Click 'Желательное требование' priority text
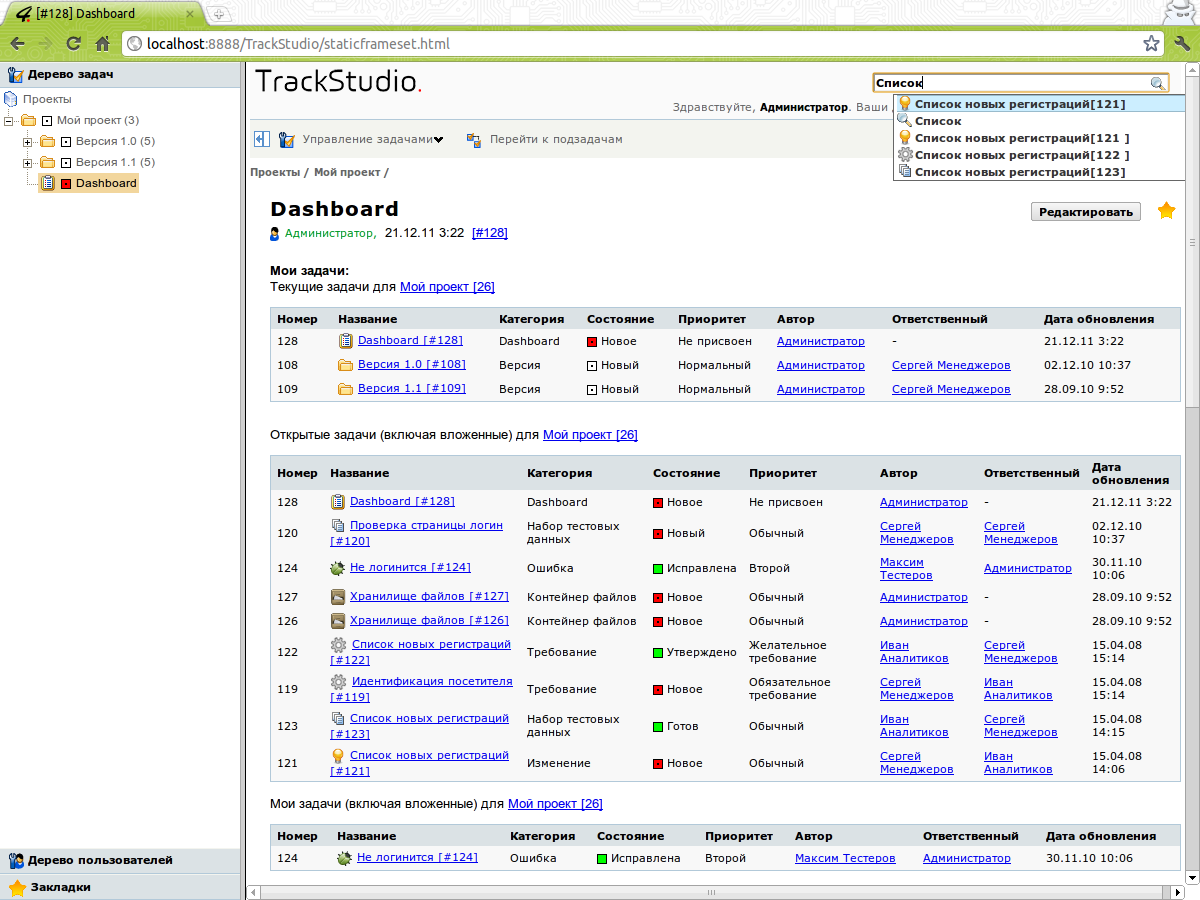This screenshot has width=1200, height=900. [x=788, y=652]
